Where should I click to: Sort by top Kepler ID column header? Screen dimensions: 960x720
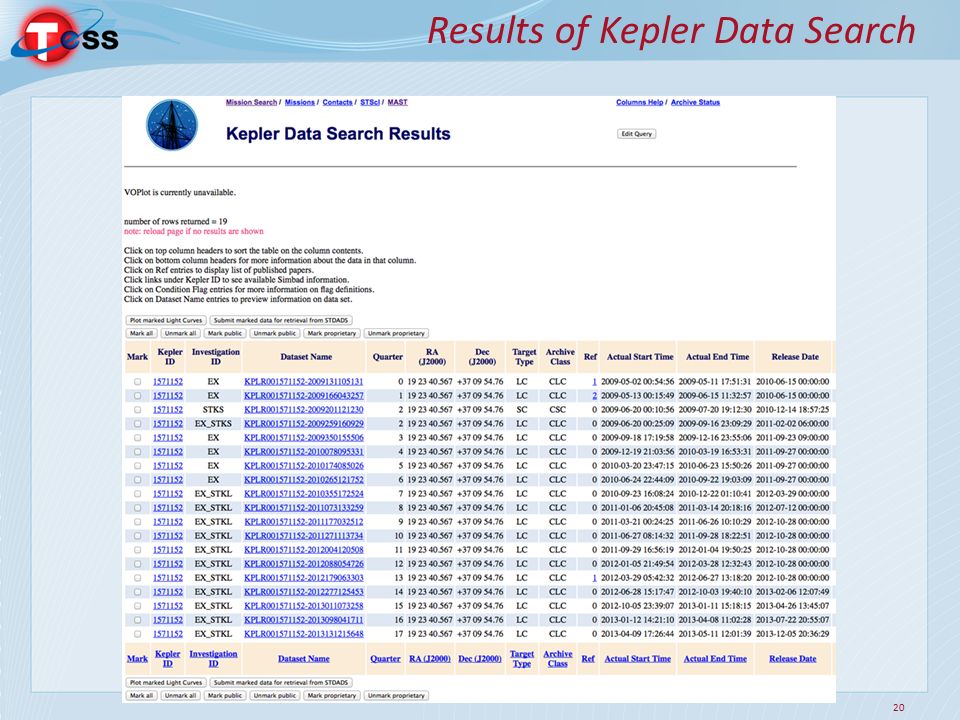click(170, 357)
